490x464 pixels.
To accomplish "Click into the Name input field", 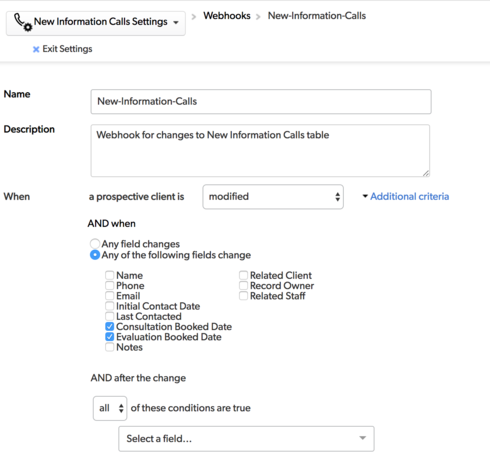I will [261, 101].
